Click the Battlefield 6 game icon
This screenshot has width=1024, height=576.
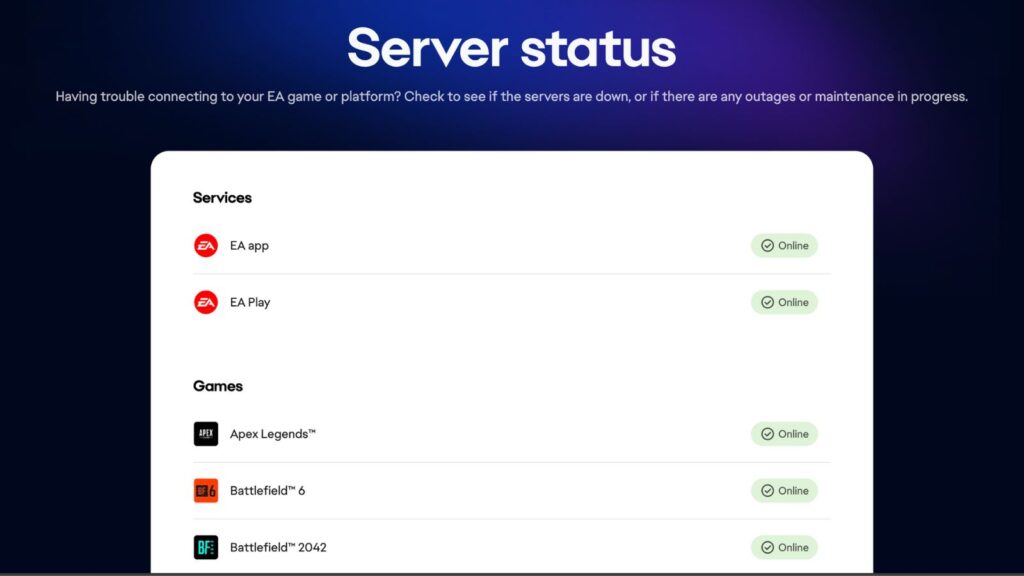click(x=205, y=490)
